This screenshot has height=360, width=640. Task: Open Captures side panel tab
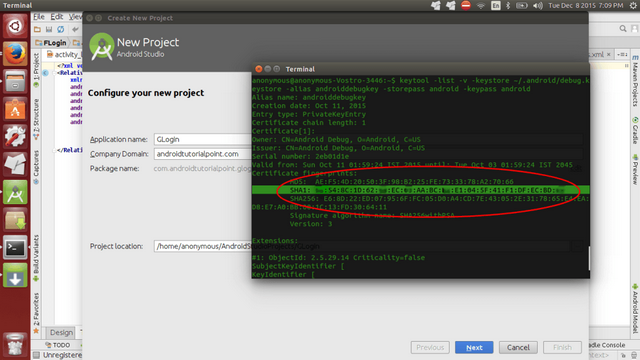36,167
